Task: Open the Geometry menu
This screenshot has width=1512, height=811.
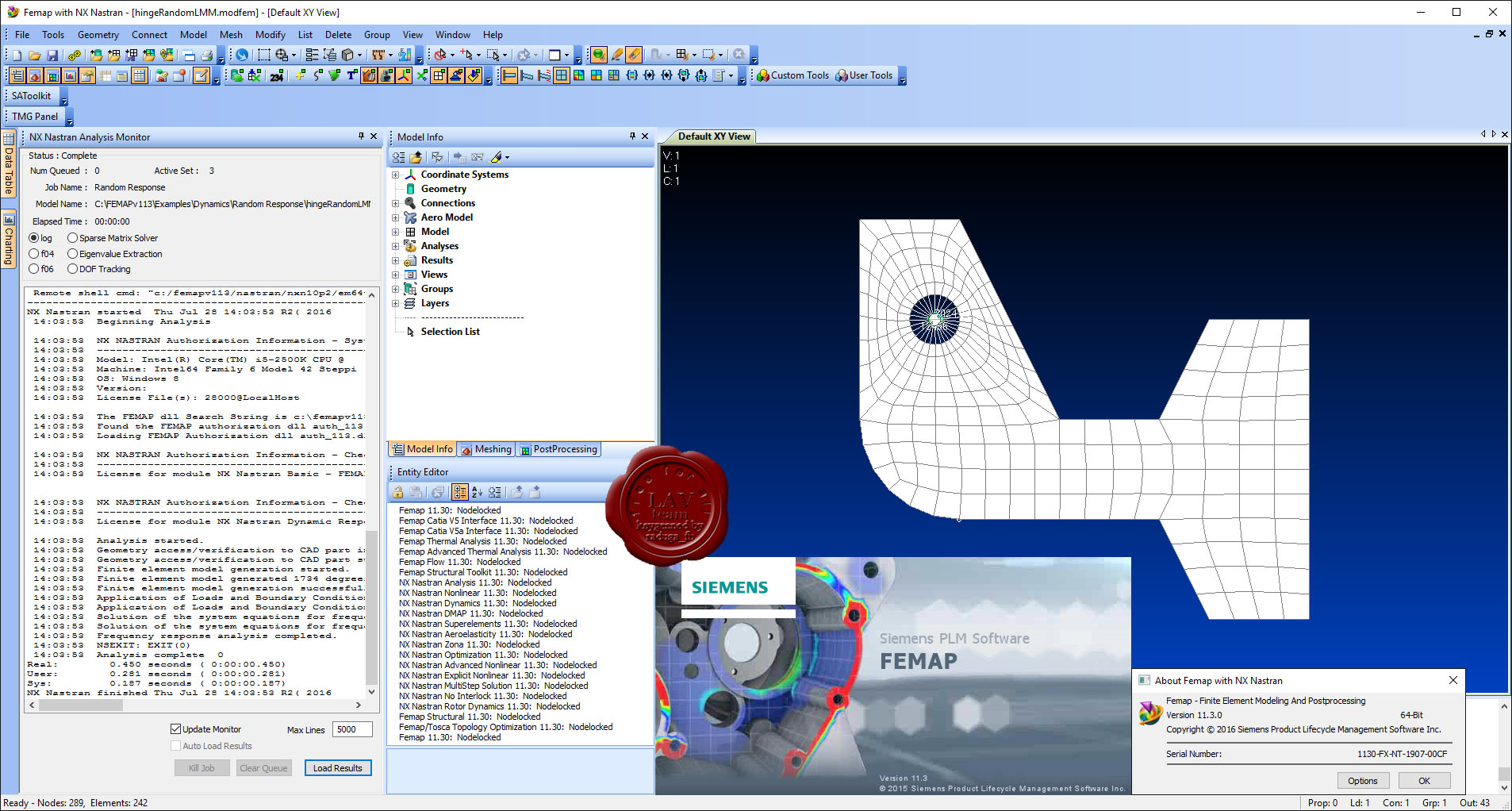Action: tap(98, 35)
